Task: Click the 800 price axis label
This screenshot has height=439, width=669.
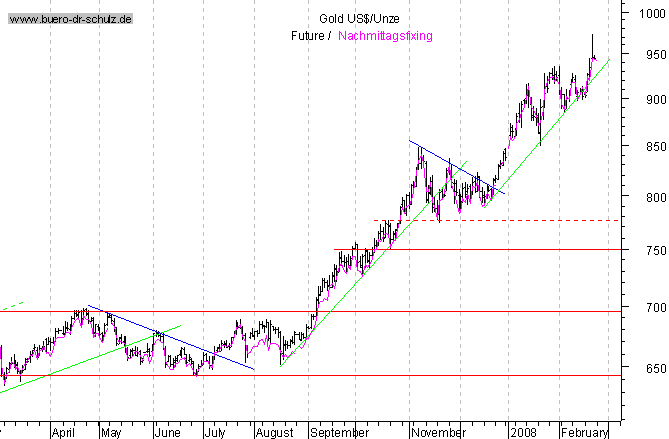Action: [x=656, y=198]
